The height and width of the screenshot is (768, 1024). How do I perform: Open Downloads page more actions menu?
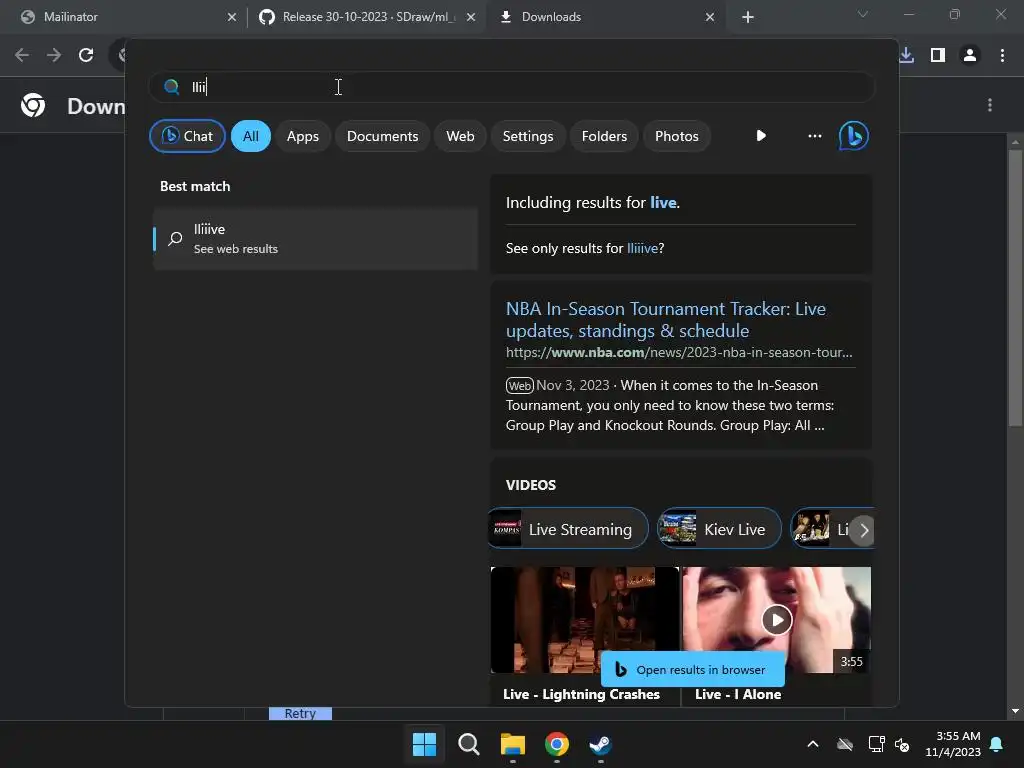[x=990, y=105]
